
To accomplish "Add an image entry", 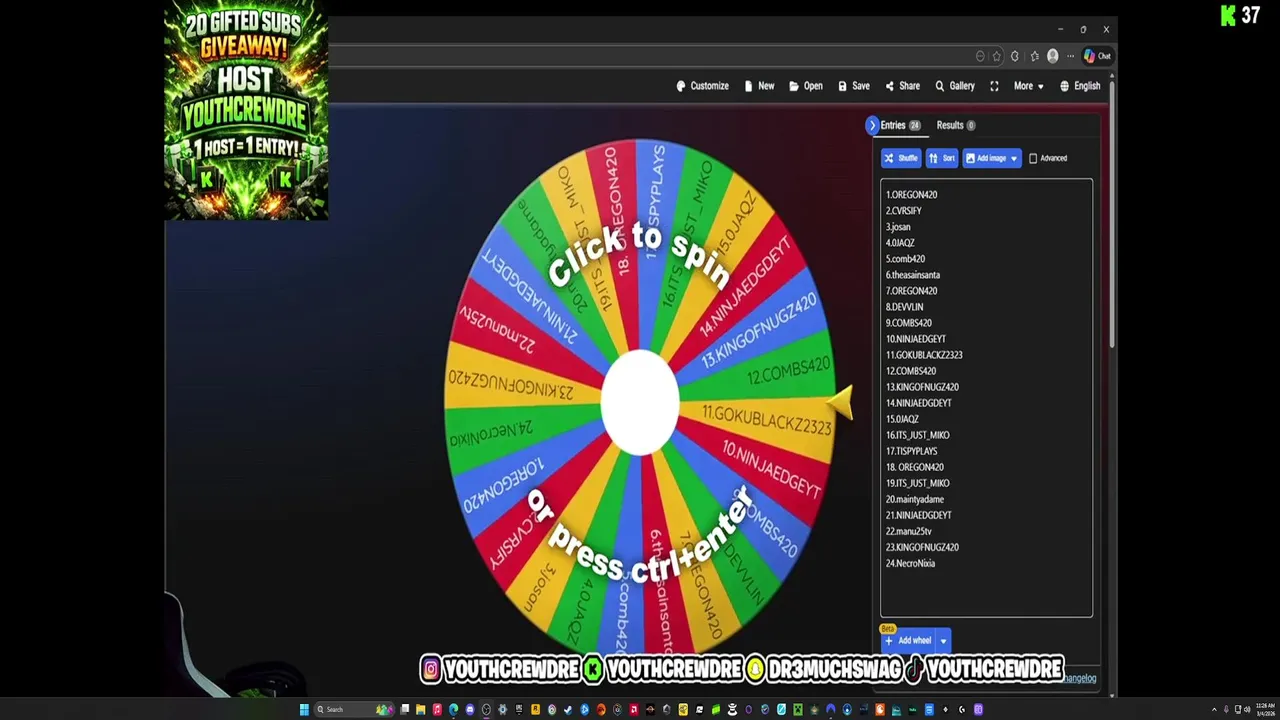I will point(986,158).
